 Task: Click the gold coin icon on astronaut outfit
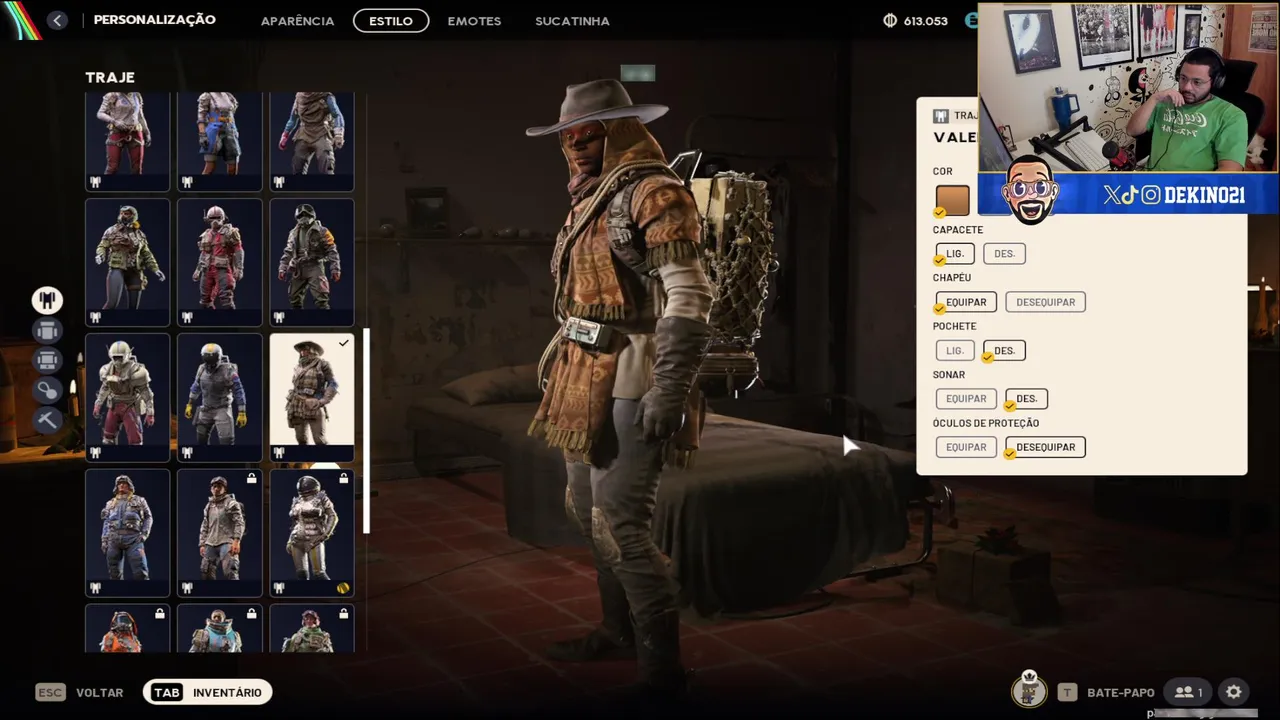click(x=343, y=588)
